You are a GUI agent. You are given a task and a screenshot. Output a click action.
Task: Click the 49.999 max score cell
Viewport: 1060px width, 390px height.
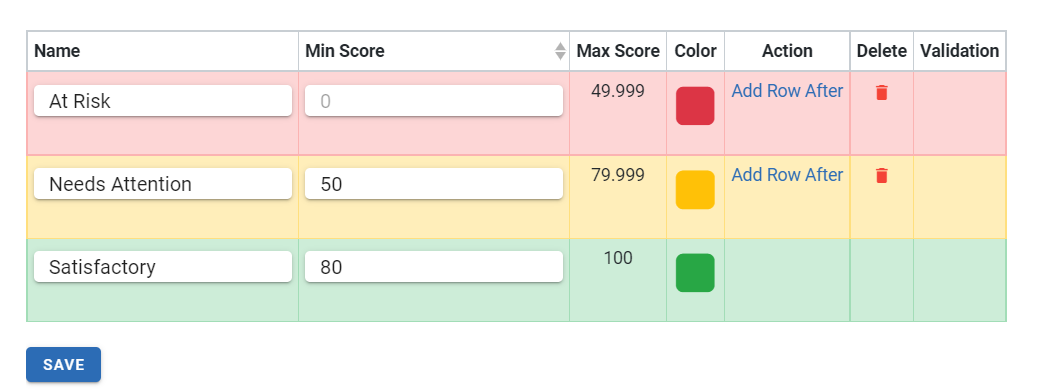(x=618, y=91)
